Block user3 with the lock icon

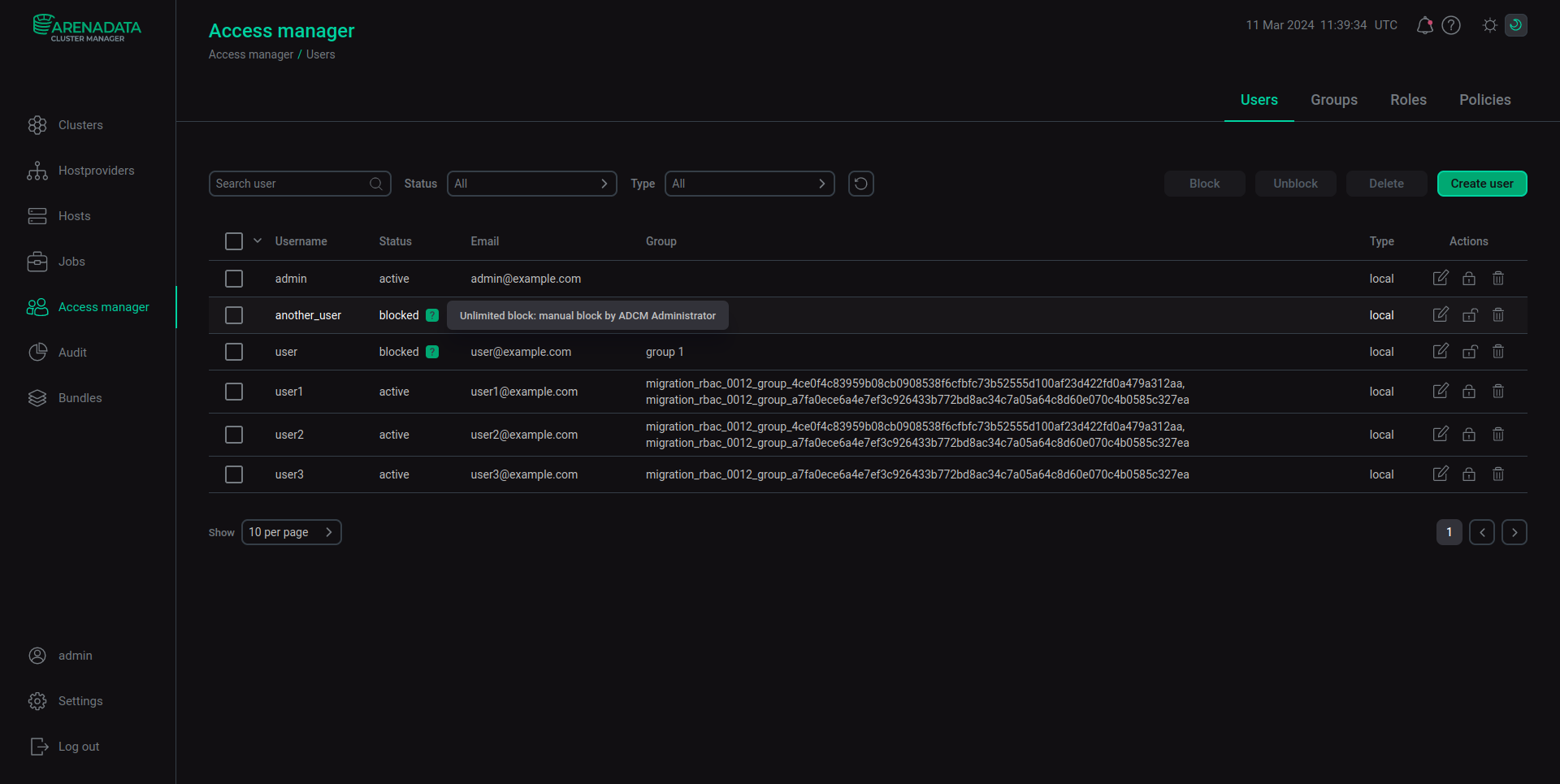coord(1469,474)
